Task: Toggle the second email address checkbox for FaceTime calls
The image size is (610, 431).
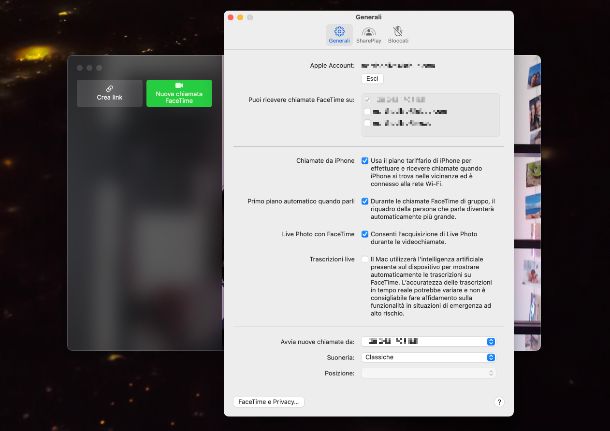Action: tap(367, 123)
